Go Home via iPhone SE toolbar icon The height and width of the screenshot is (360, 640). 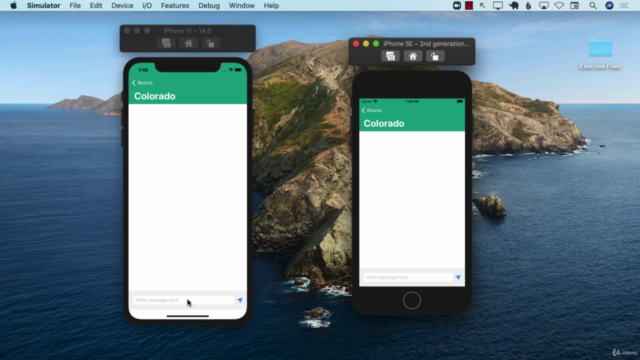click(413, 56)
